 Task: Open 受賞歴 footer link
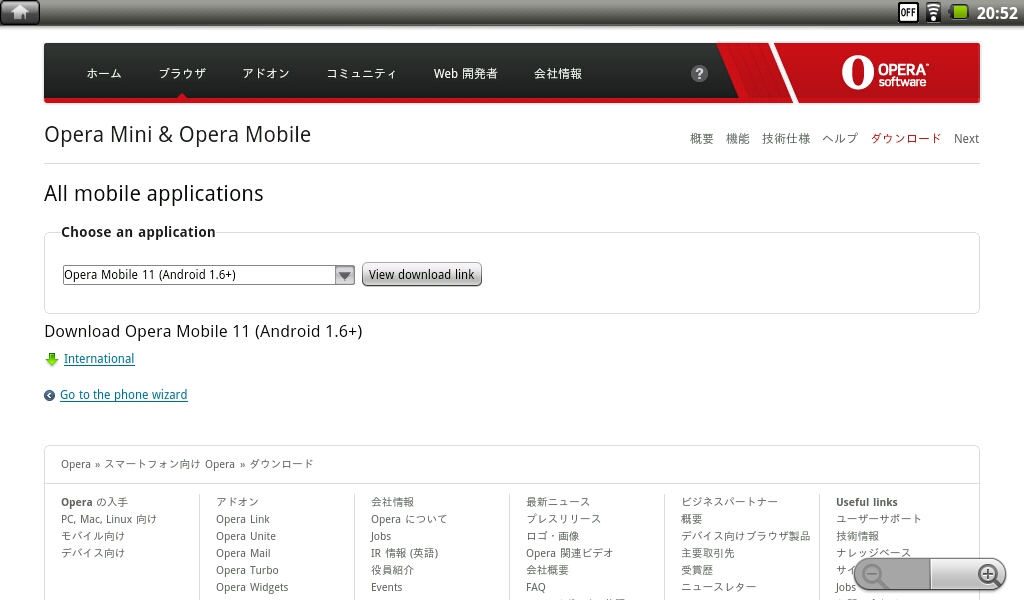pyautogui.click(x=697, y=570)
